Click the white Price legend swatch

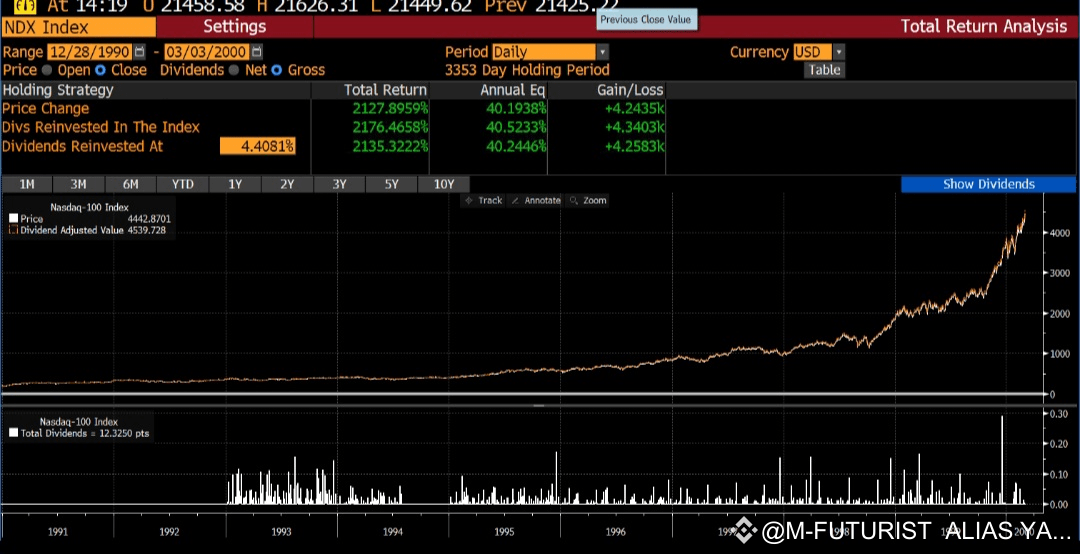tap(14, 219)
